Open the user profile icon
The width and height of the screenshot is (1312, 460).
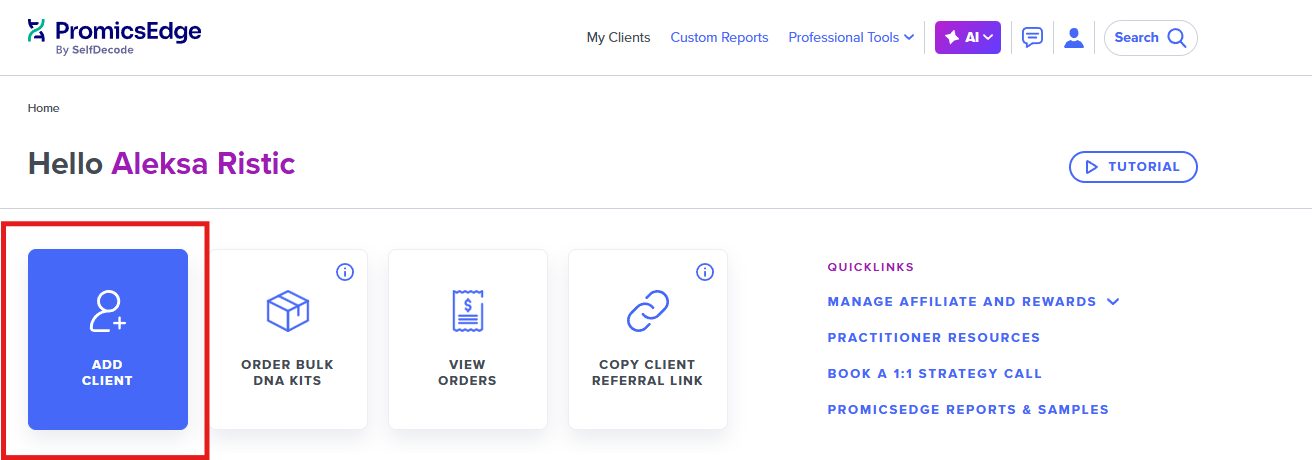1074,38
